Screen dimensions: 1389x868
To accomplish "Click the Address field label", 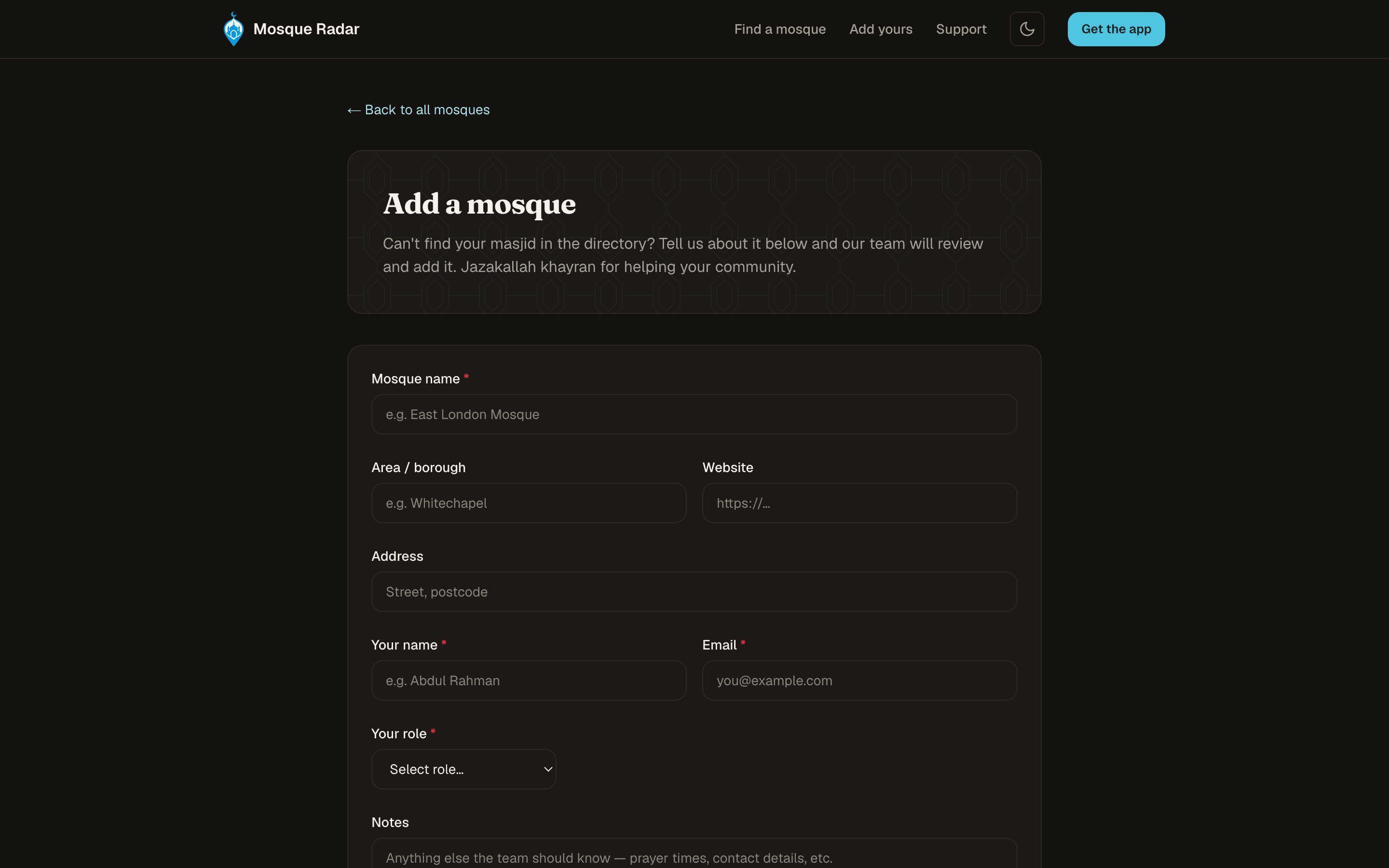I will point(397,556).
